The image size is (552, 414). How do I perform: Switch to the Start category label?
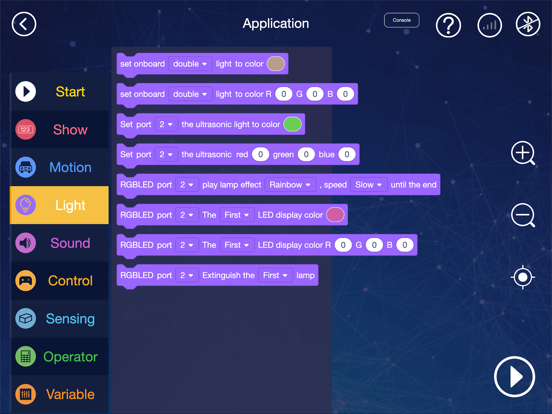(x=70, y=92)
